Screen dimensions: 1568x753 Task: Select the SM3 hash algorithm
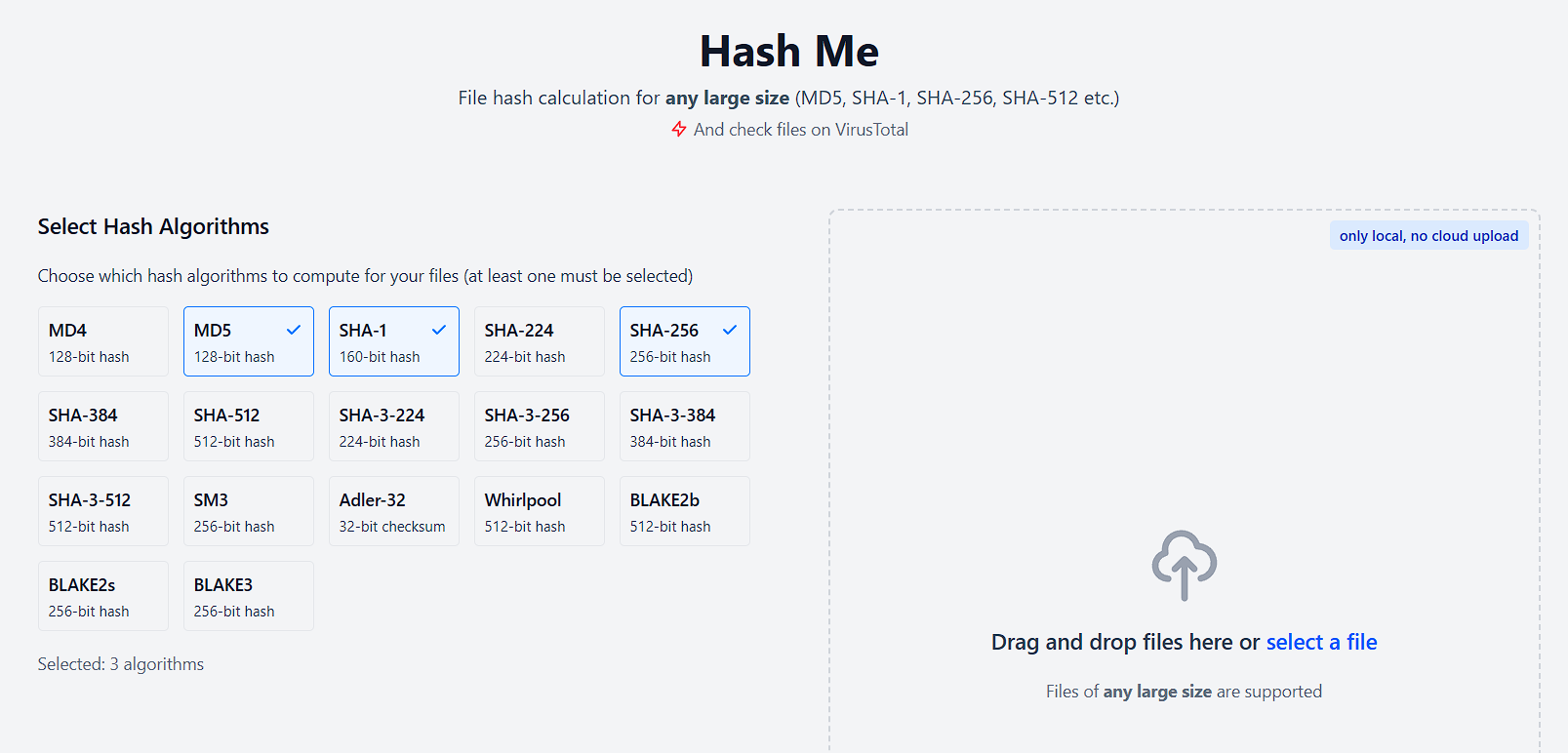coord(248,510)
